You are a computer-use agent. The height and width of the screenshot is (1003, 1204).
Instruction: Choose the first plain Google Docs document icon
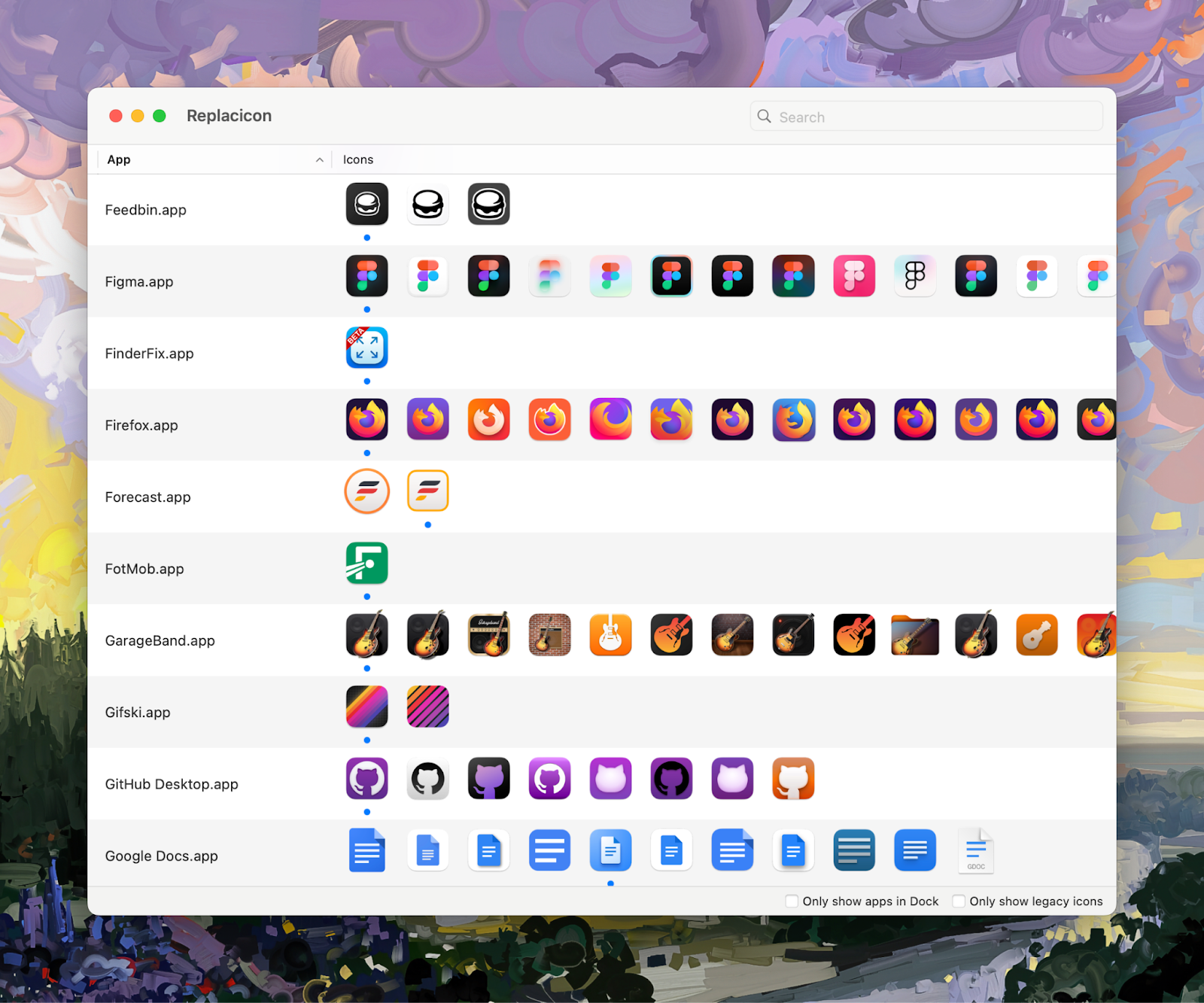pyautogui.click(x=367, y=850)
